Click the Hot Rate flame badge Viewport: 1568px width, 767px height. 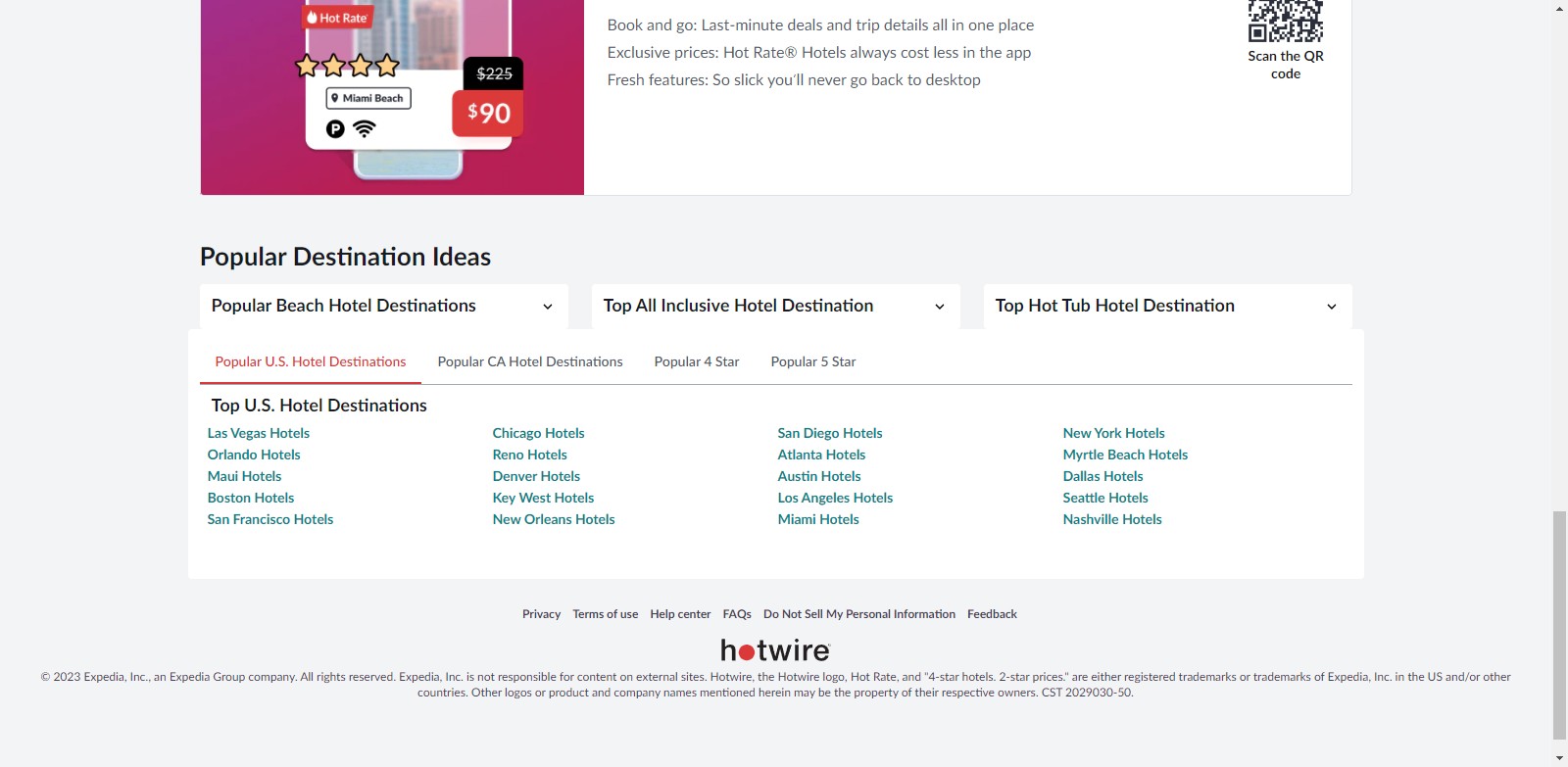pos(337,18)
